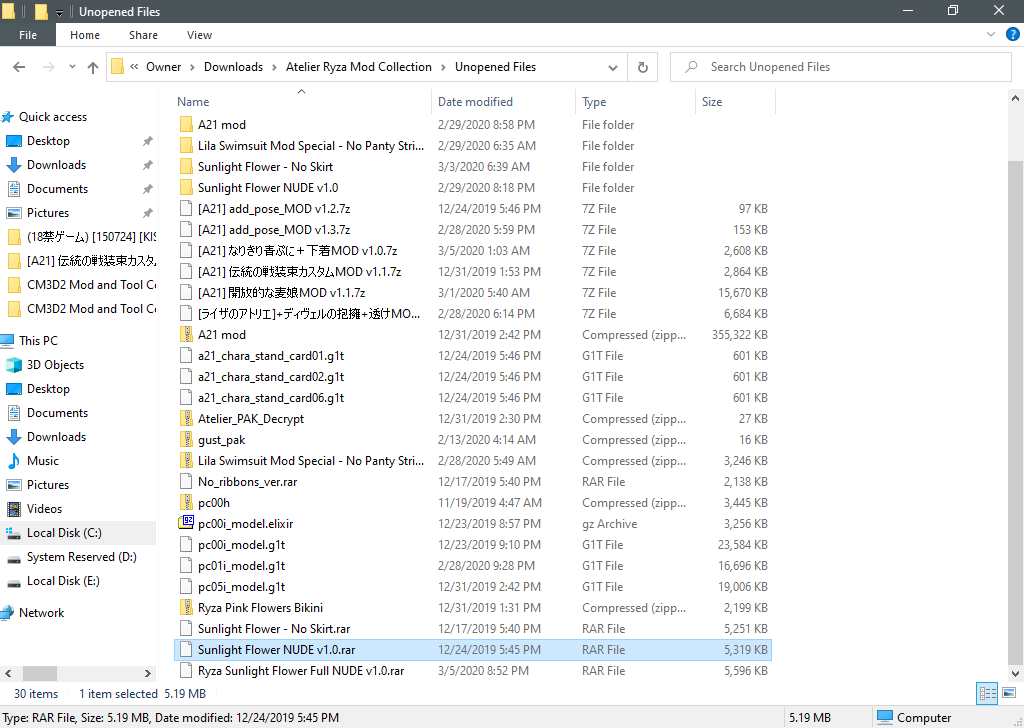Go back to the previous folder
Screen dimensions: 1024x728
click(19, 67)
